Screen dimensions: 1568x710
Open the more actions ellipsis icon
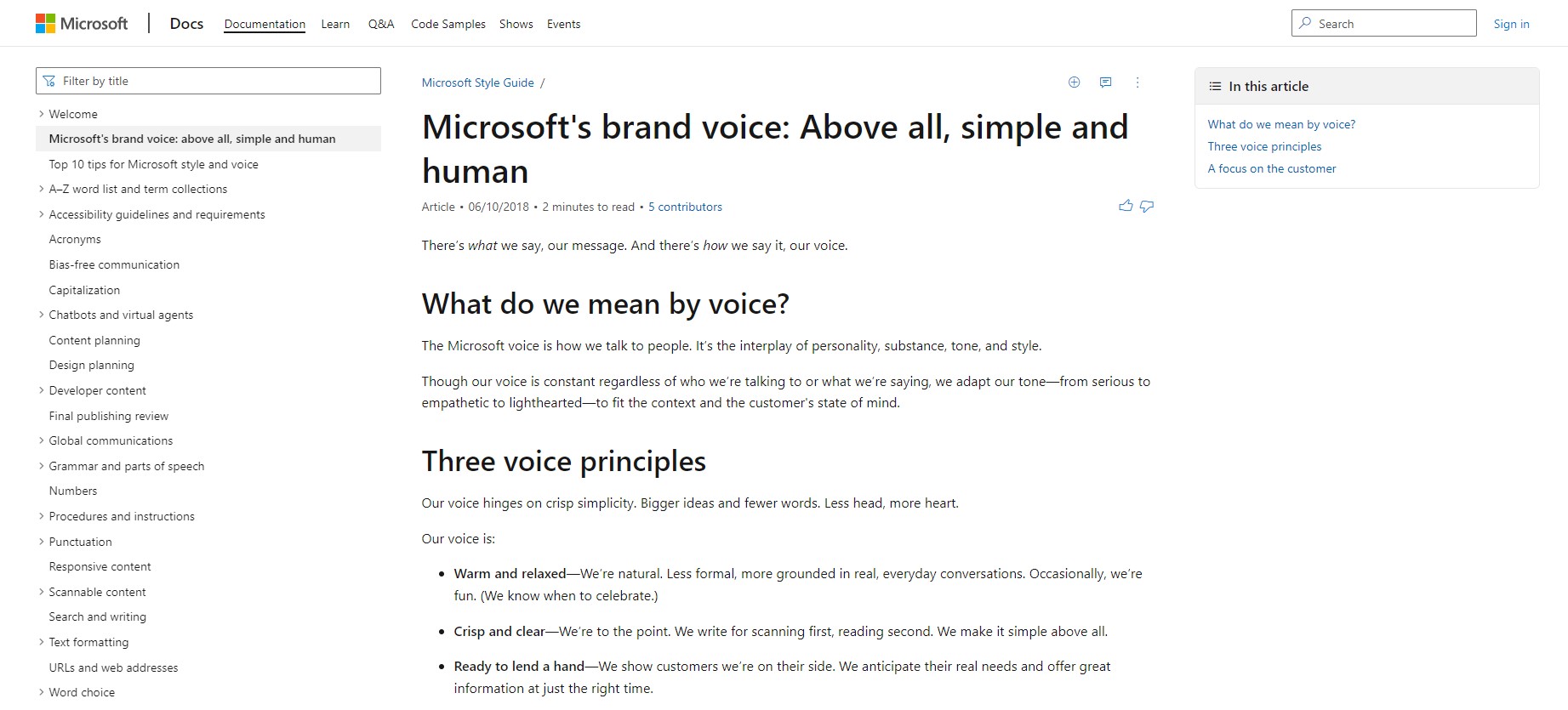pyautogui.click(x=1138, y=82)
